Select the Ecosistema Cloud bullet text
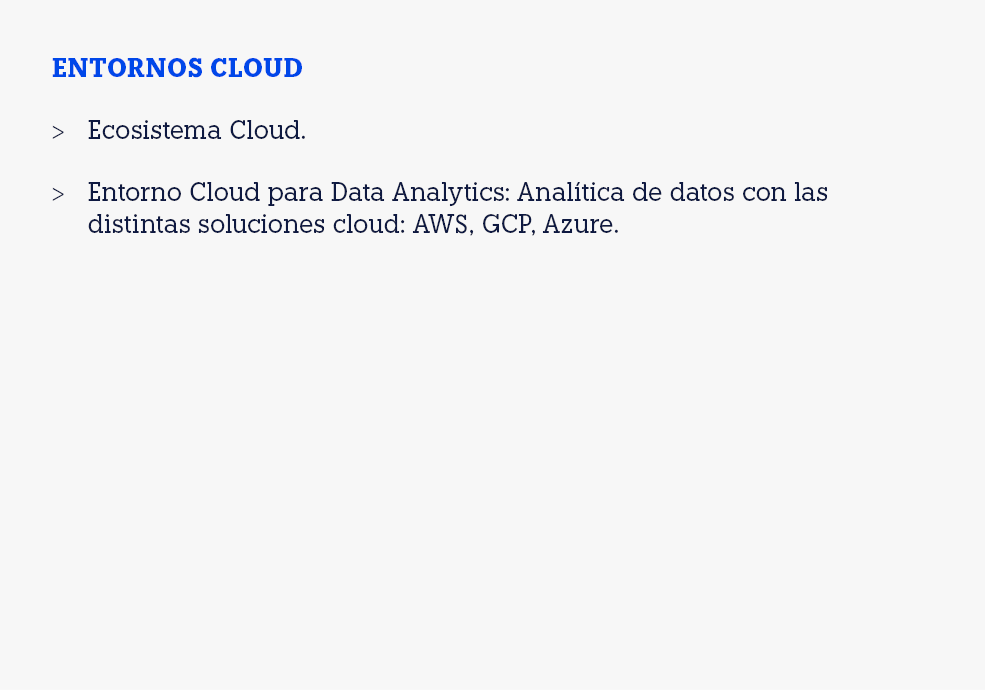The height and width of the screenshot is (690, 985). tap(196, 131)
